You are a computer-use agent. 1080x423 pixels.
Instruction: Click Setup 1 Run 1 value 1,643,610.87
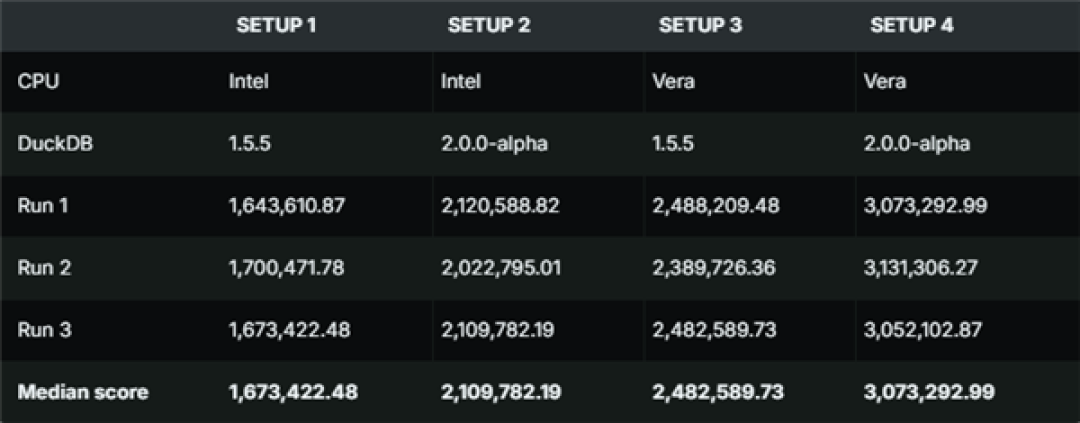(x=287, y=206)
